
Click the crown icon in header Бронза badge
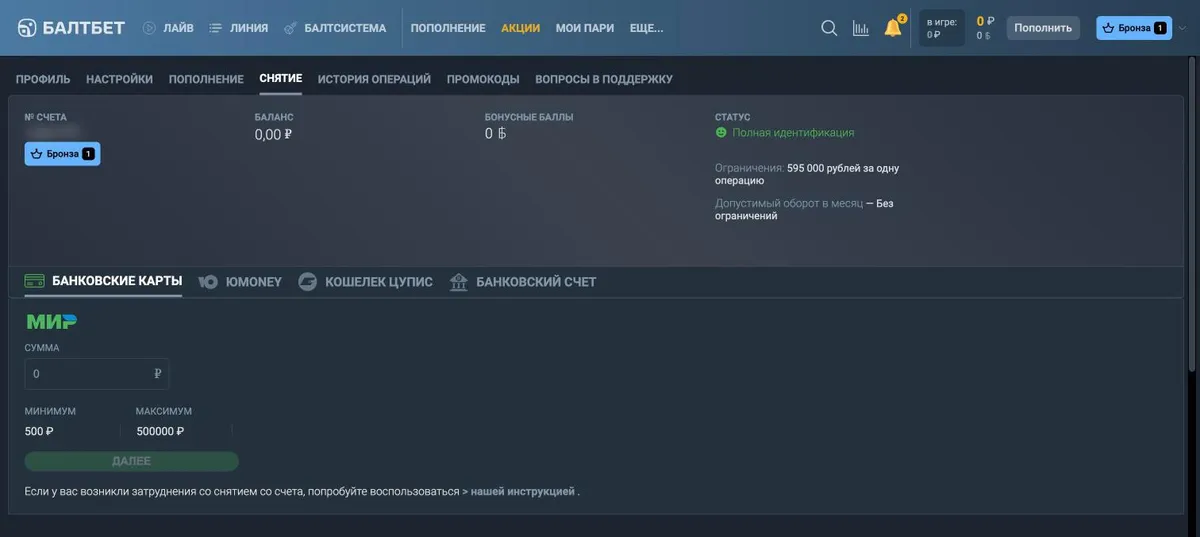coord(1108,28)
